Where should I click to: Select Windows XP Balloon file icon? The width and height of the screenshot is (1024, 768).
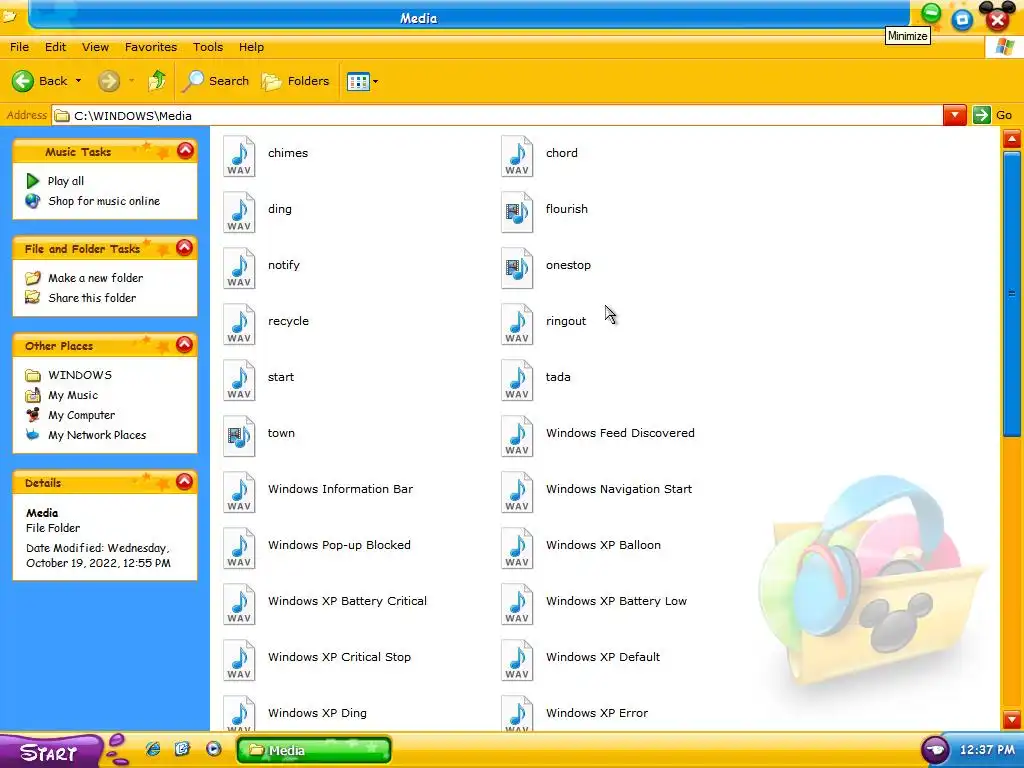pyautogui.click(x=517, y=548)
